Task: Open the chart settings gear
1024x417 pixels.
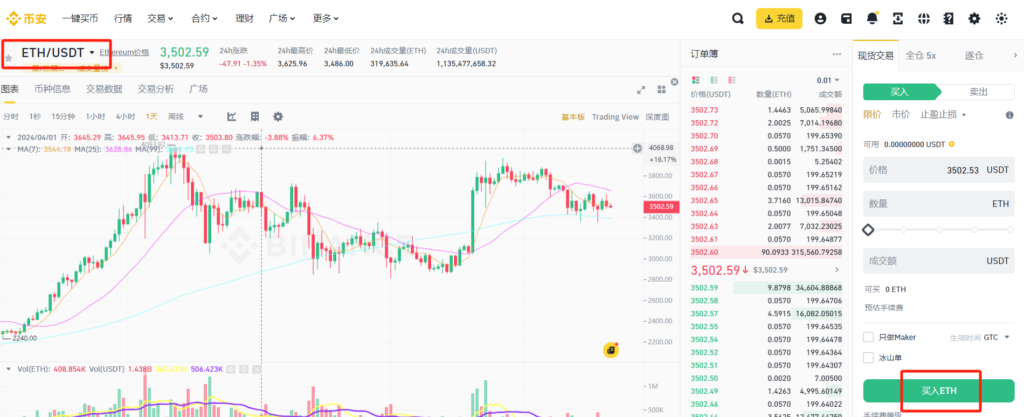Action: tap(278, 116)
